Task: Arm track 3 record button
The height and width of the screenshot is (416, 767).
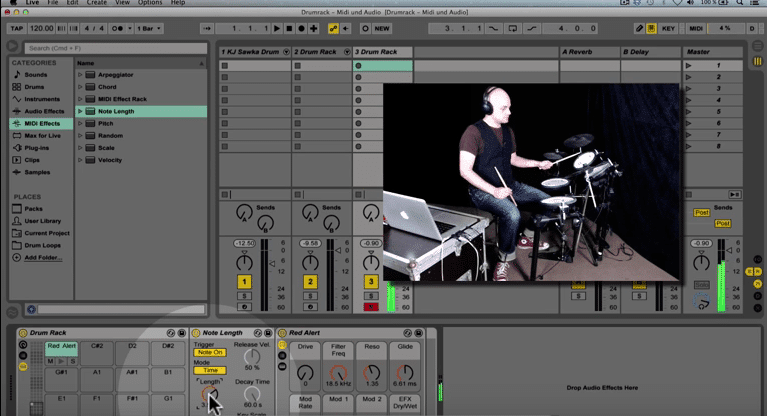Action: [x=371, y=307]
